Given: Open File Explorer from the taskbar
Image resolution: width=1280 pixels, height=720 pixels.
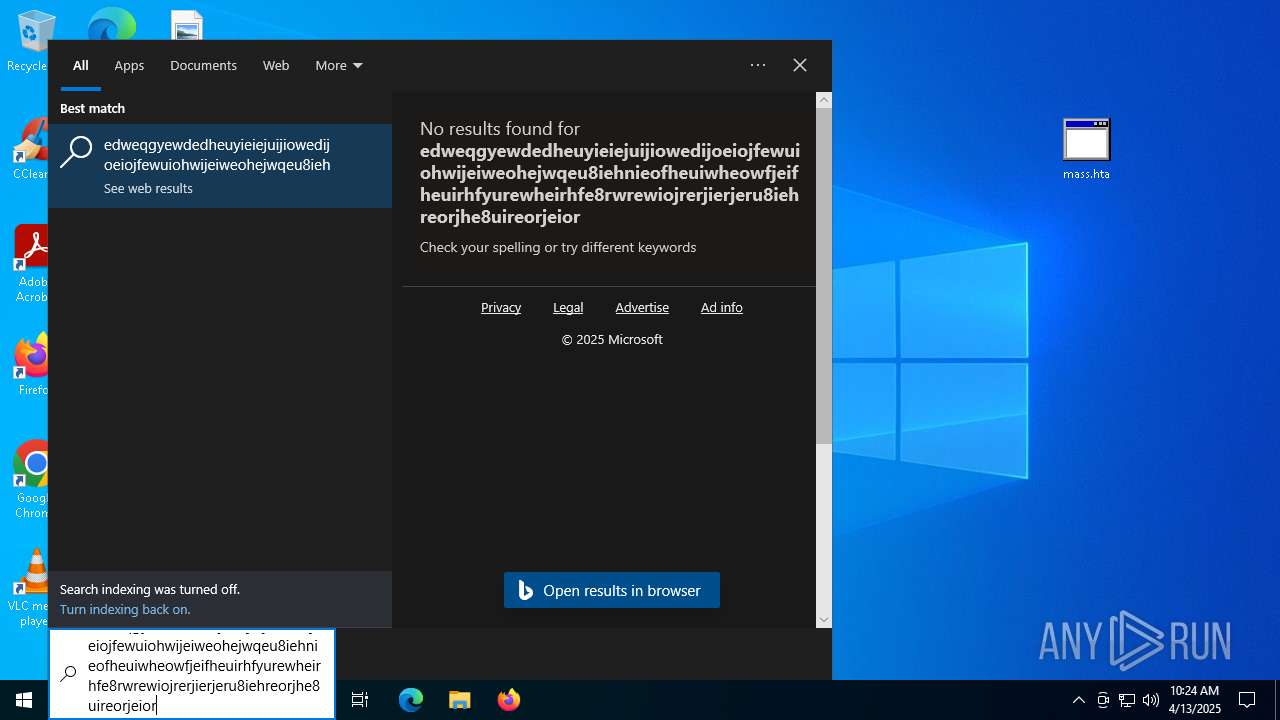Looking at the screenshot, I should [459, 700].
